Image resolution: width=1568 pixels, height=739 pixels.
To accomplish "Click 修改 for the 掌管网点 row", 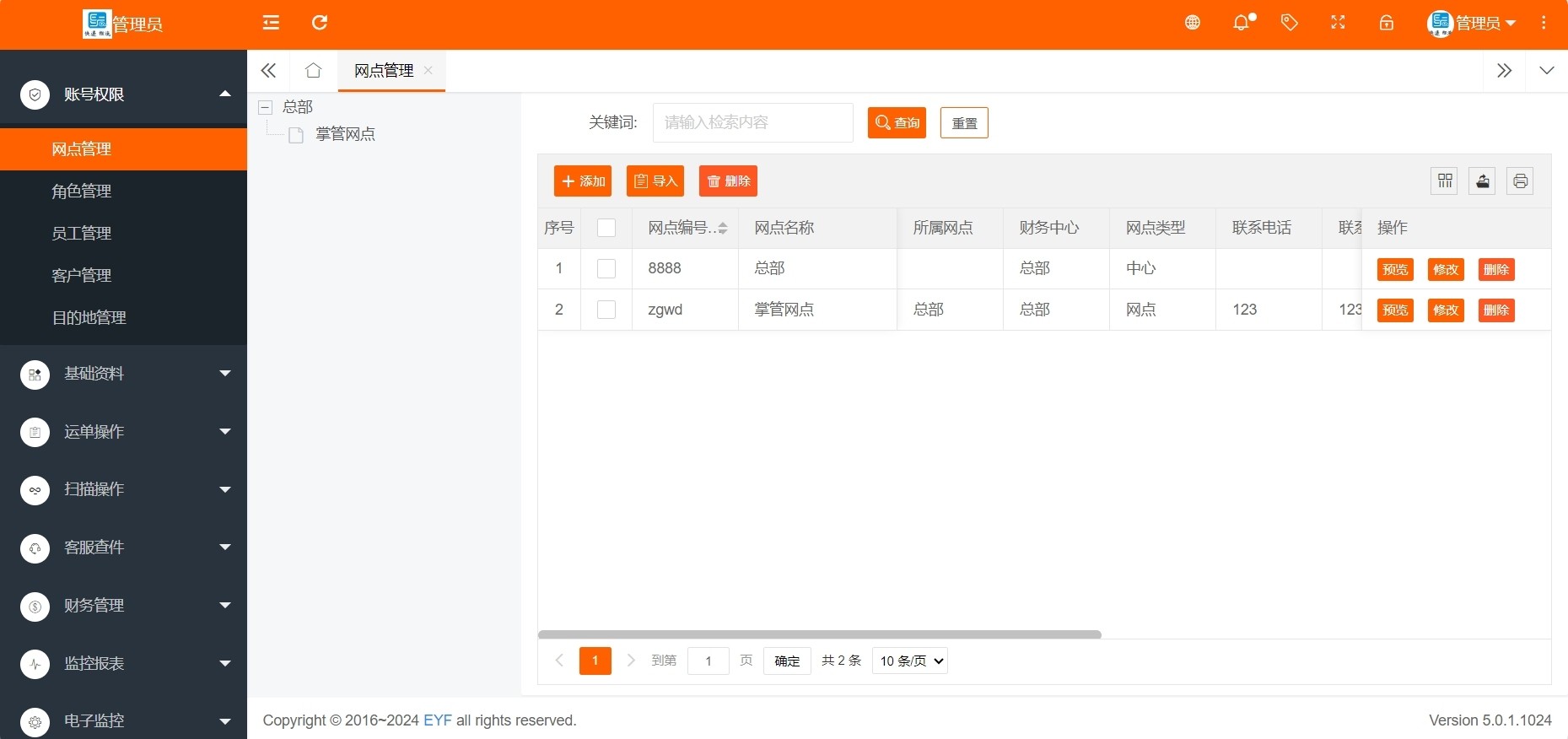I will click(1446, 310).
